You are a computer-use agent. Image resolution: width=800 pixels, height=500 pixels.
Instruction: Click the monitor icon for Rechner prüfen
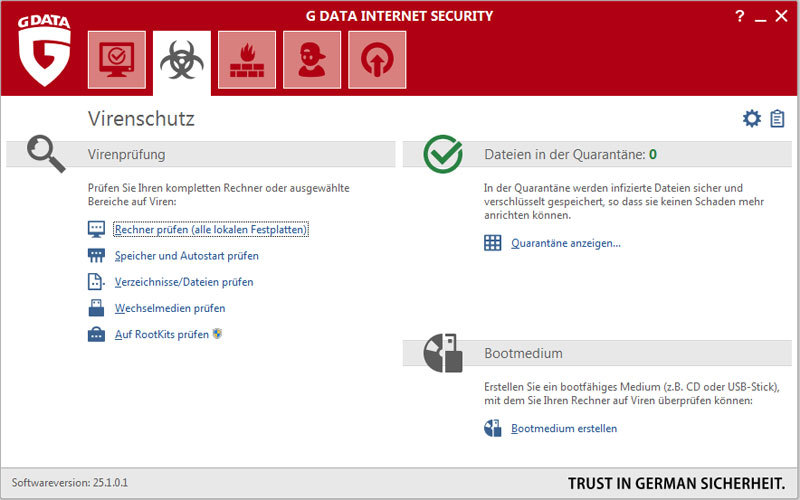pyautogui.click(x=96, y=229)
